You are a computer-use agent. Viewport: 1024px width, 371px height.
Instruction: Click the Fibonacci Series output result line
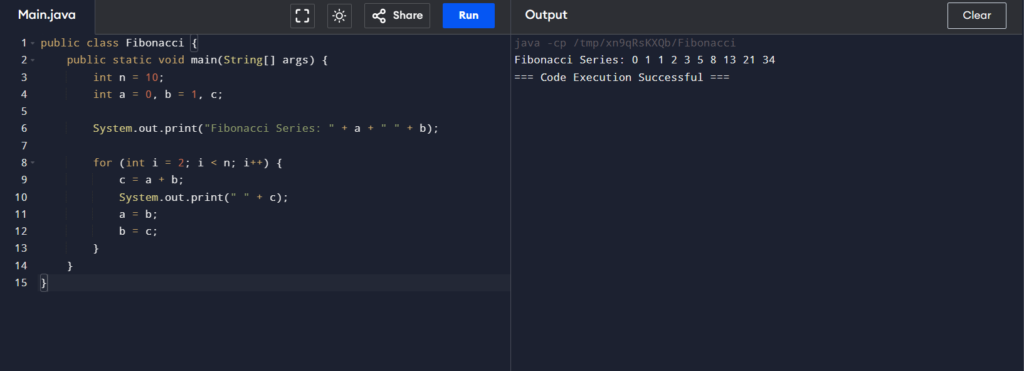[645, 60]
